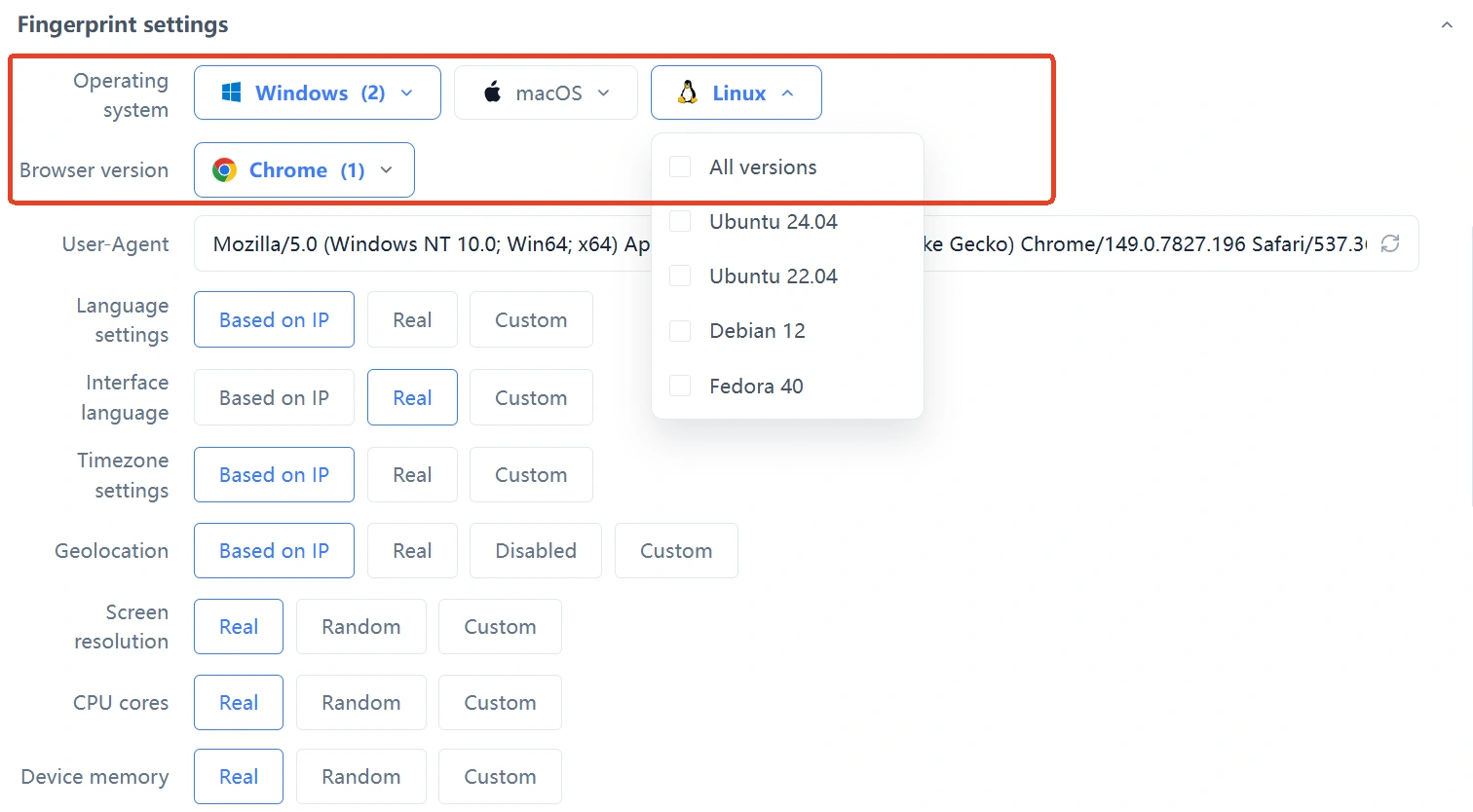The image size is (1473, 812).
Task: Click the Apple macOS logo icon
Action: pos(493,92)
